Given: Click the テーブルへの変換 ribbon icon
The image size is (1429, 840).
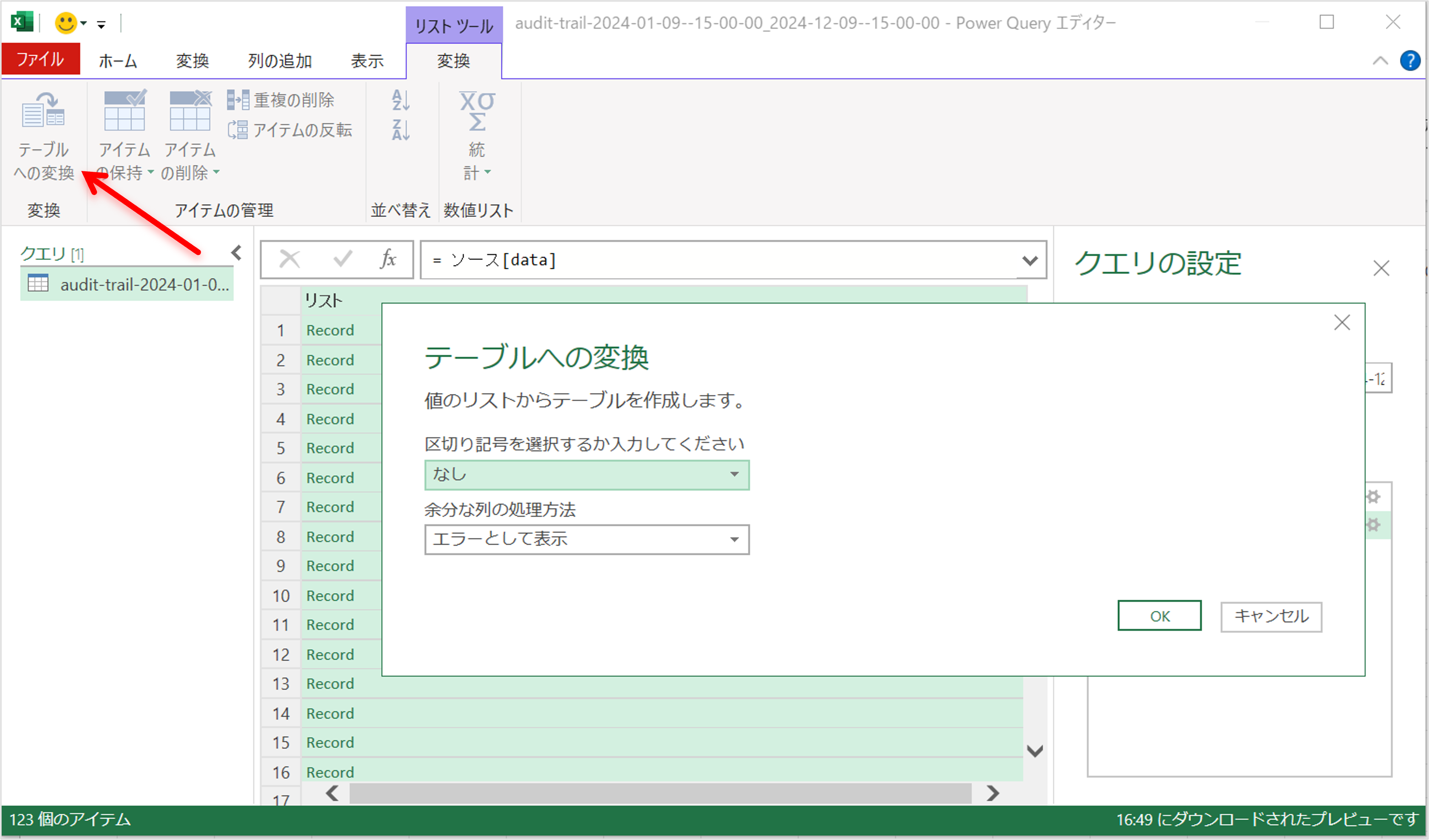Looking at the screenshot, I should (44, 135).
